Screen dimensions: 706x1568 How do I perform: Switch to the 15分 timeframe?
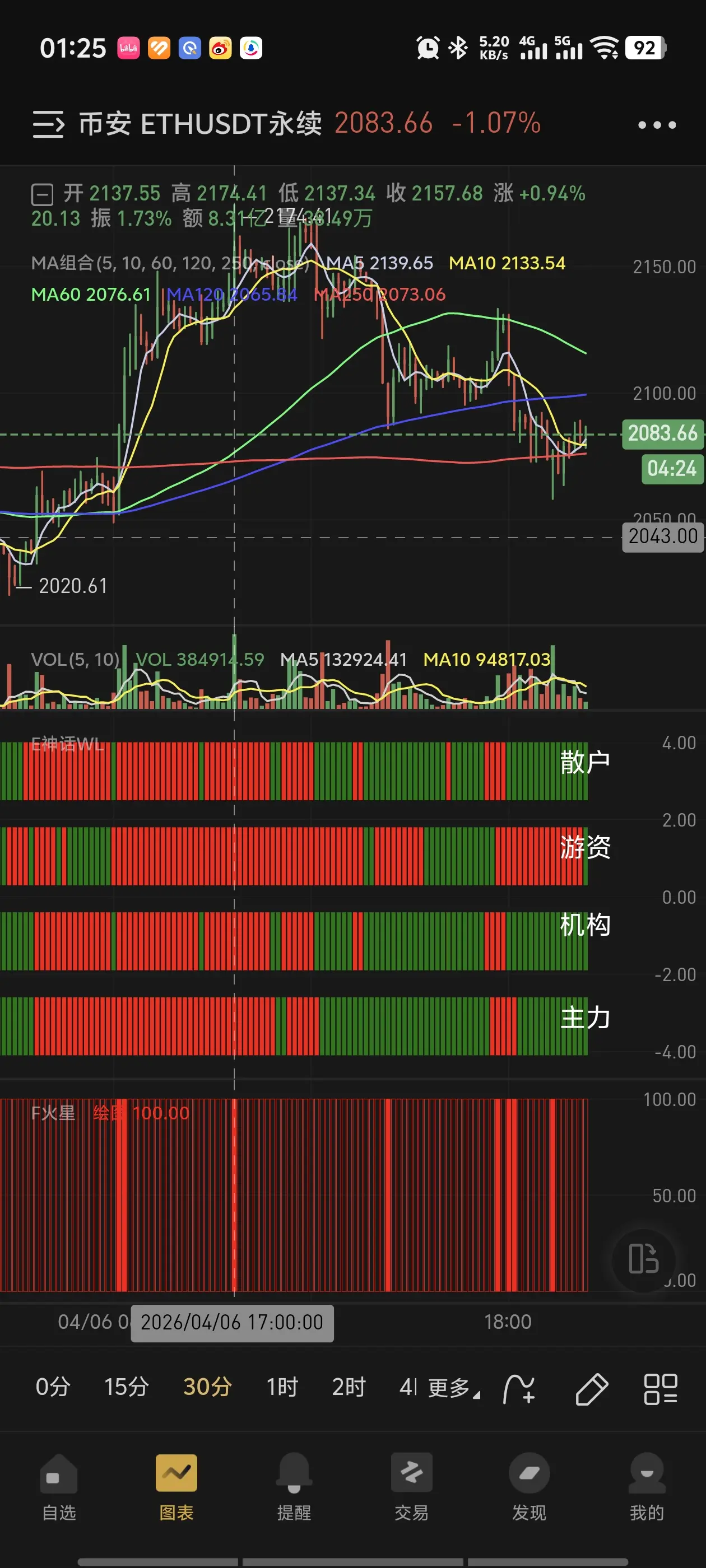[127, 1387]
